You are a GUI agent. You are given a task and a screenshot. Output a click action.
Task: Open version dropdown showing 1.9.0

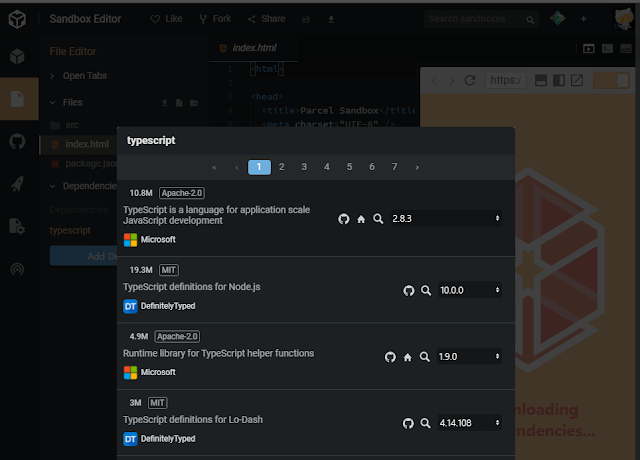469,357
